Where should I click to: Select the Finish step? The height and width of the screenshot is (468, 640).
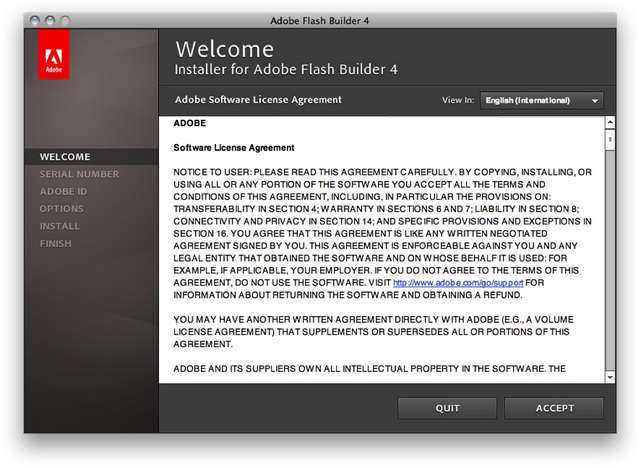(56, 243)
